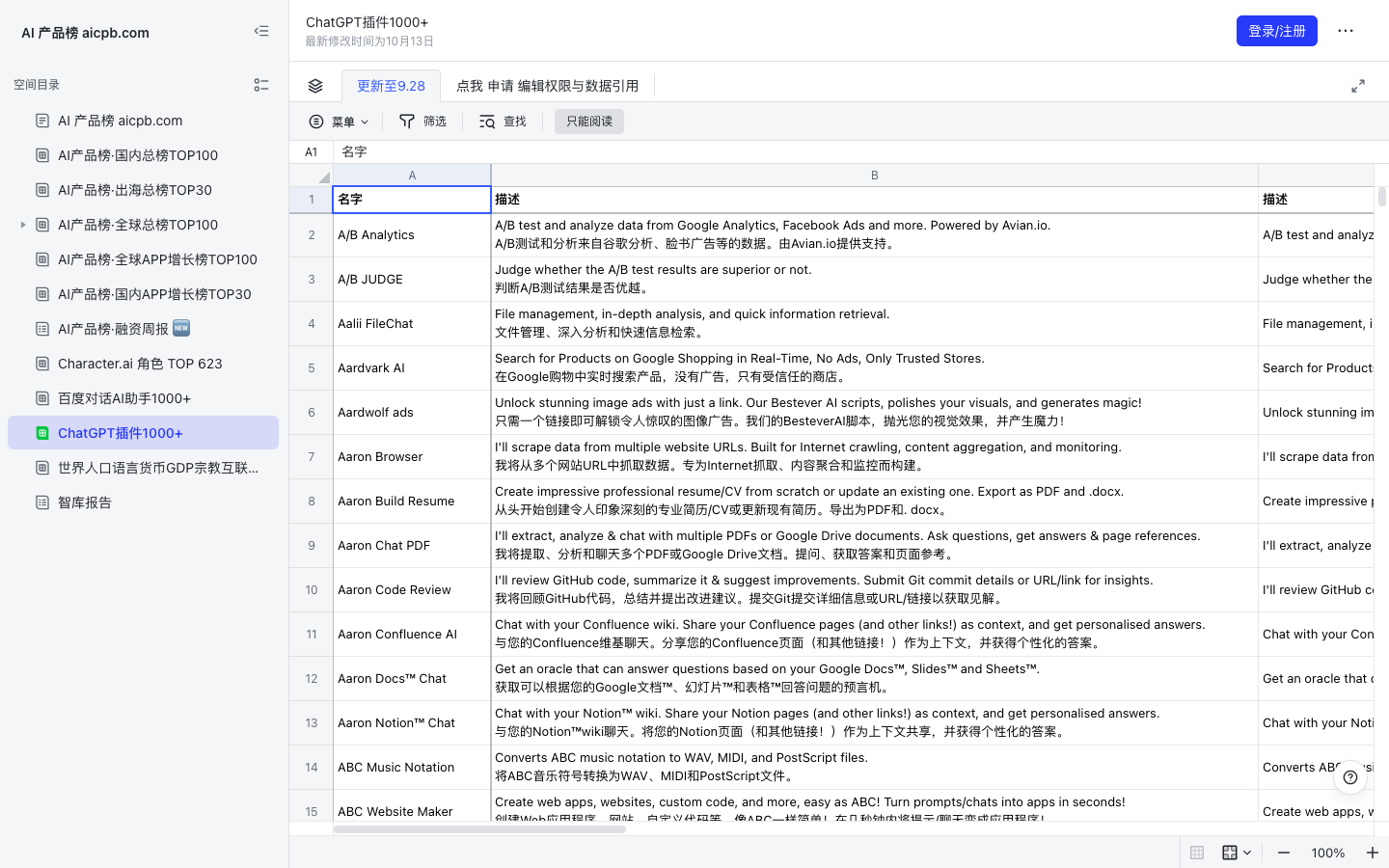Select the normal grid view icon
The width and height of the screenshot is (1389, 868).
1197,853
